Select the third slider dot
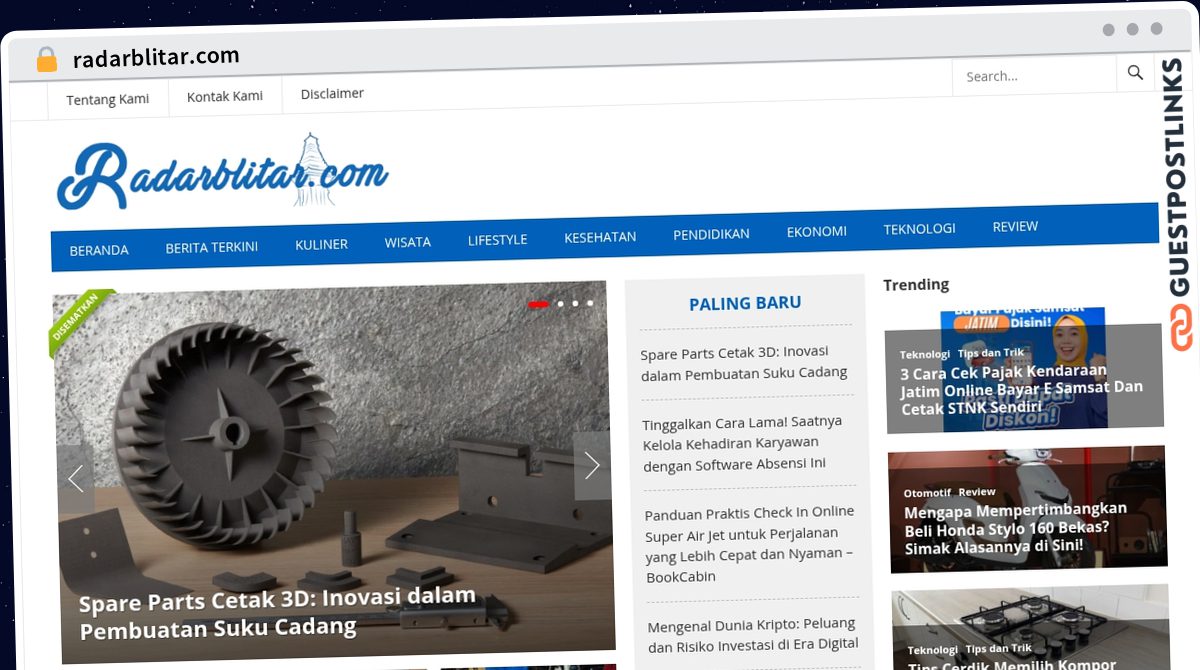Viewport: 1200px width, 670px height. tap(575, 303)
